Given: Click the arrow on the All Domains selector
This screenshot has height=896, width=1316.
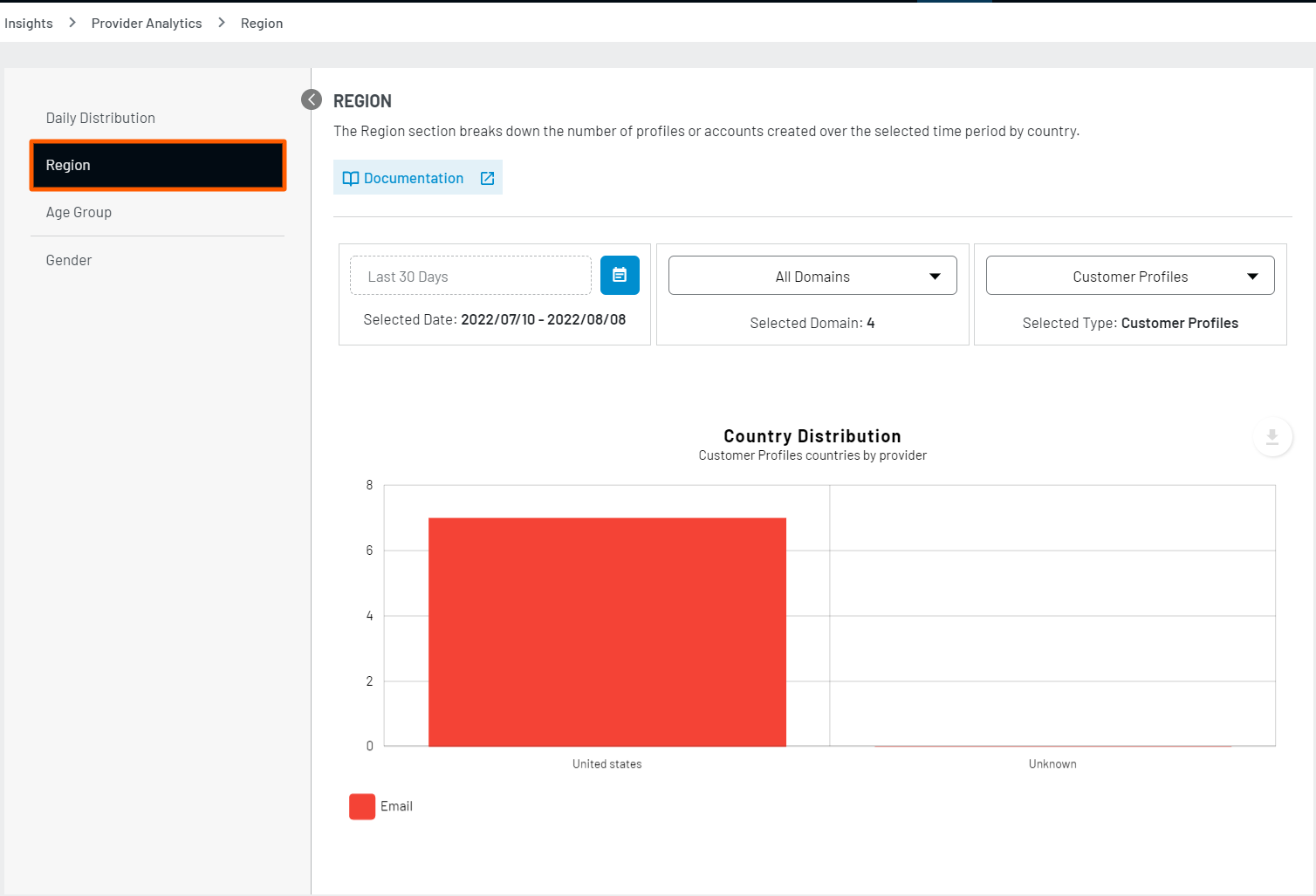Looking at the screenshot, I should [935, 277].
